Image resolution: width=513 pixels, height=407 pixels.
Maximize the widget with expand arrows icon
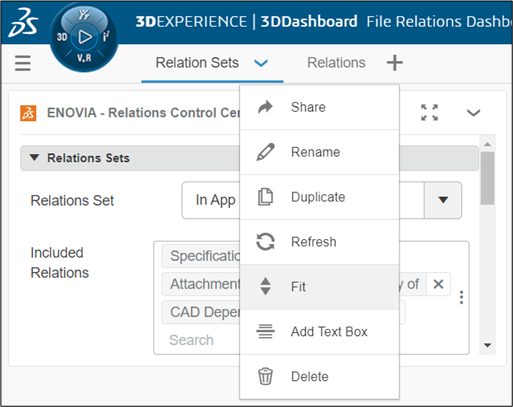tap(429, 112)
